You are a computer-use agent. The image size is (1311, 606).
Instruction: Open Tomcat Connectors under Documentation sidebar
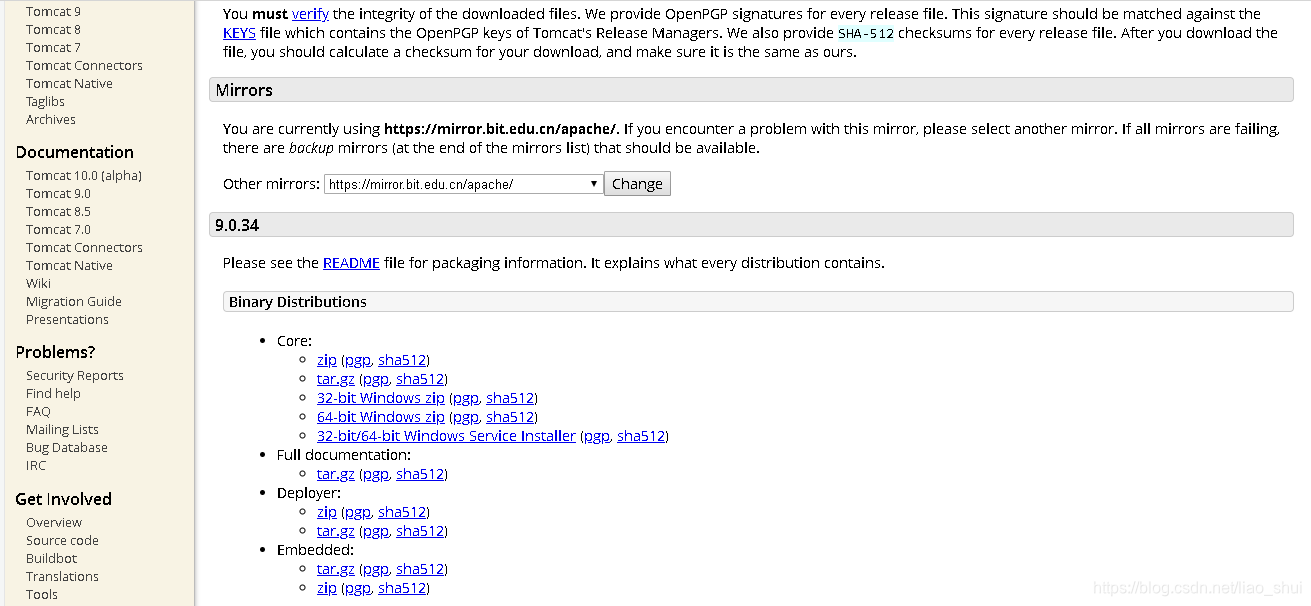click(84, 248)
